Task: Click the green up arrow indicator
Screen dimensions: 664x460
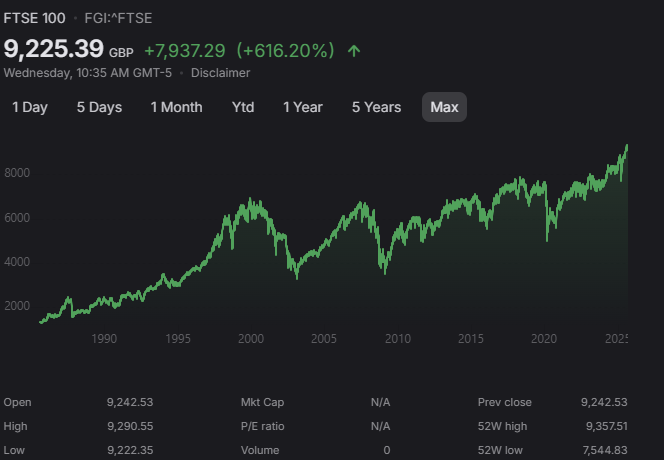Action: click(x=354, y=51)
